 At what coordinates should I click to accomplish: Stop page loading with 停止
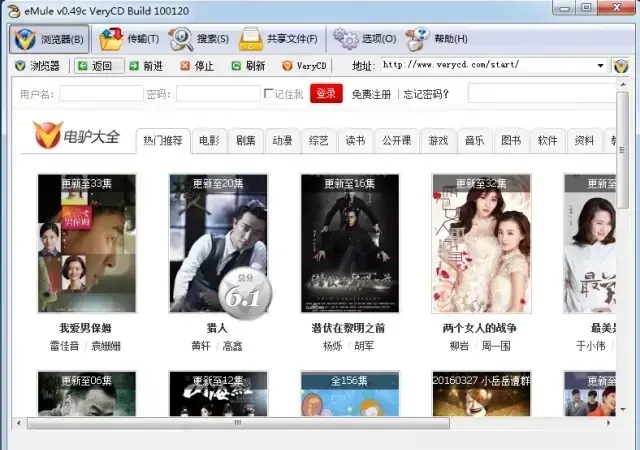click(x=197, y=66)
